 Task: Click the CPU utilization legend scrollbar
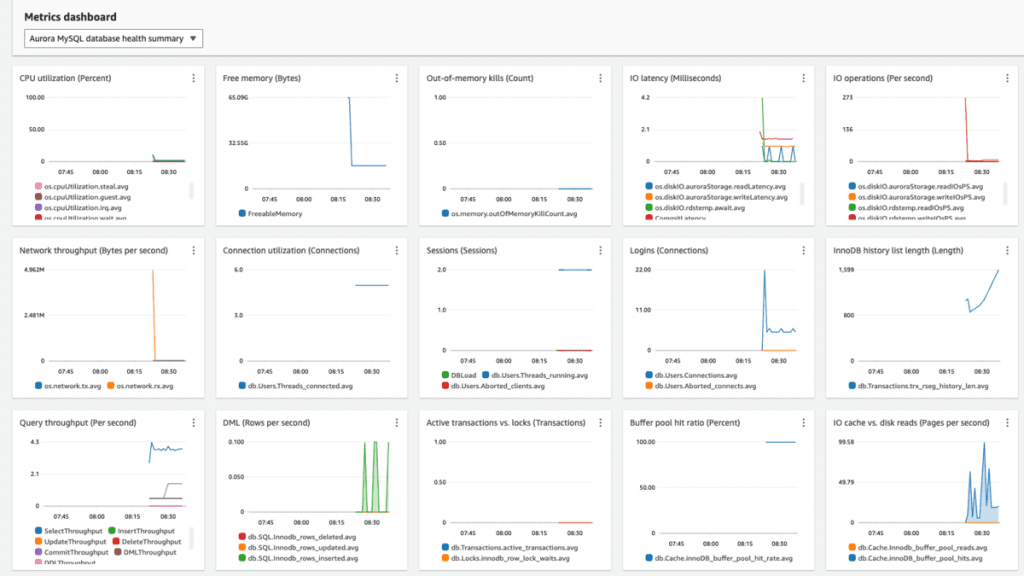click(191, 190)
